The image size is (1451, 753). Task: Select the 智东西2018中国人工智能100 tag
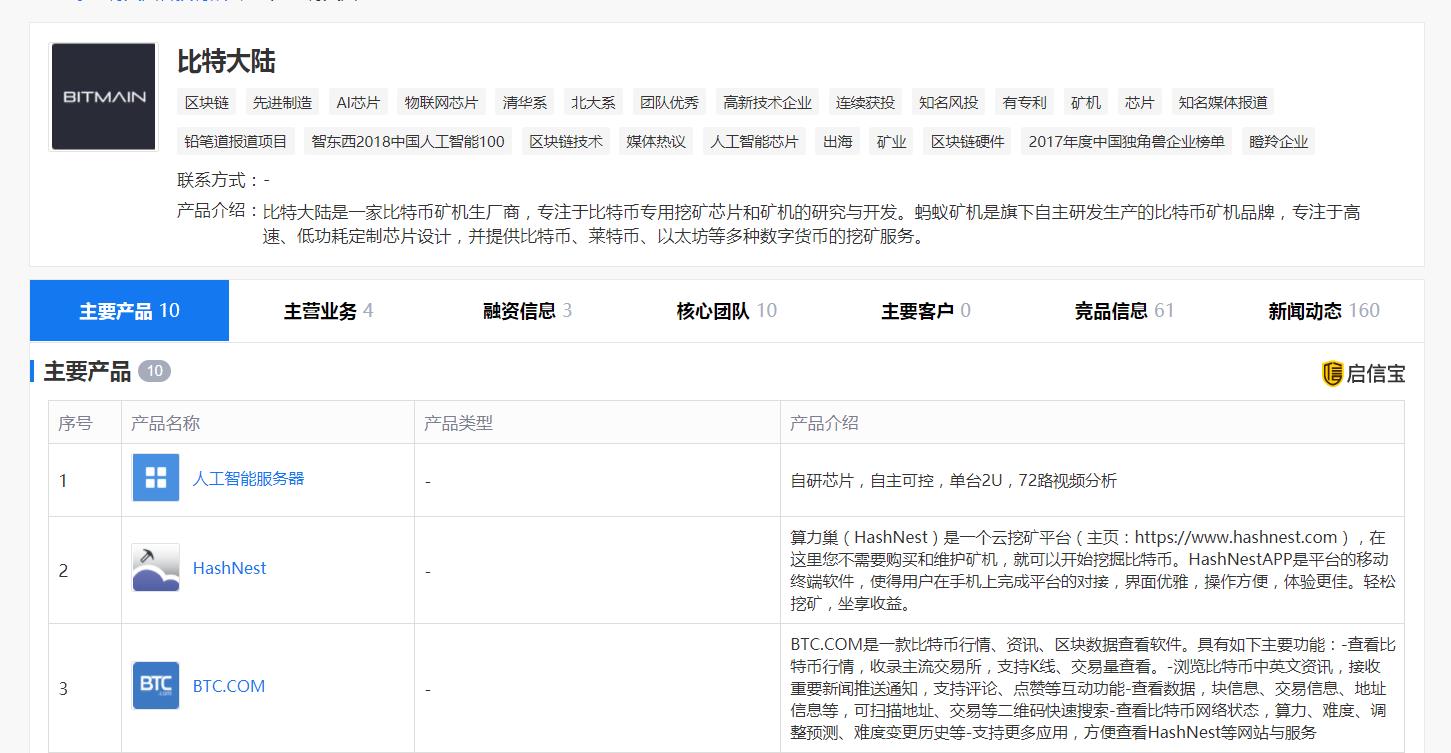(408, 141)
